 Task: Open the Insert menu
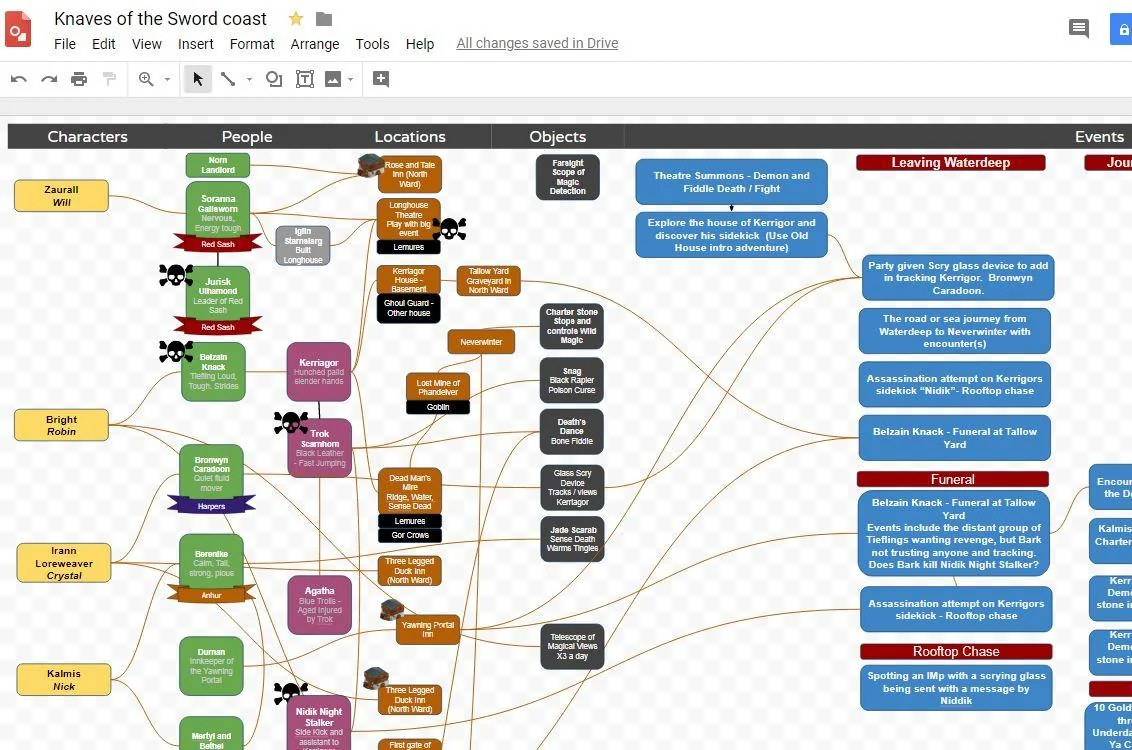196,44
